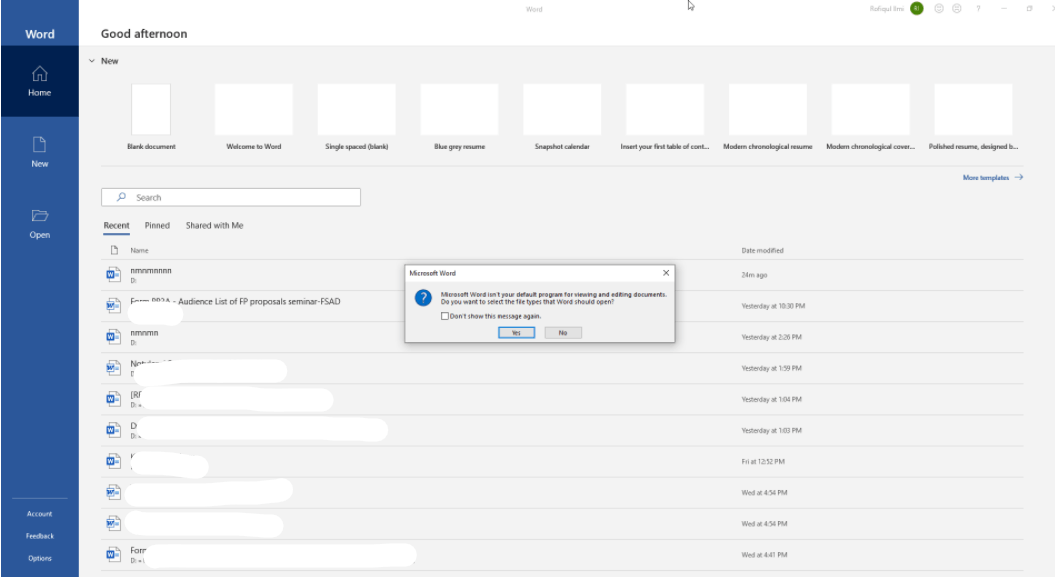Open Insert your first table of contents template
1055x577 pixels.
pos(665,110)
